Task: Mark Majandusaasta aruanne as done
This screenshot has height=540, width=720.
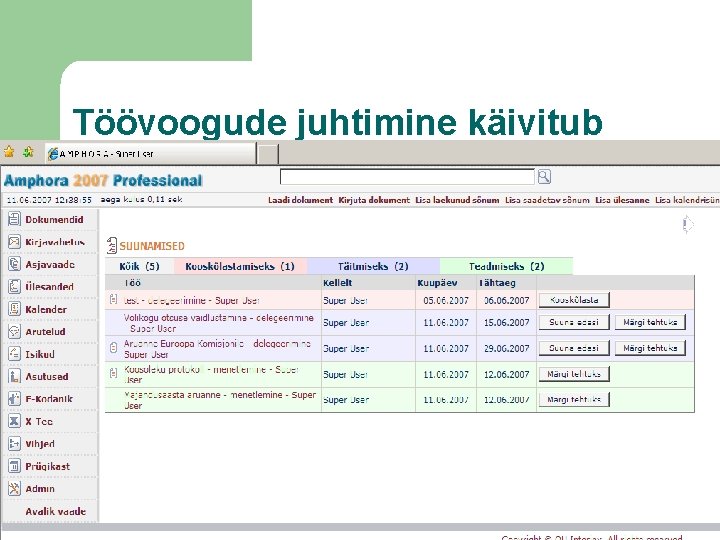Action: 574,399
